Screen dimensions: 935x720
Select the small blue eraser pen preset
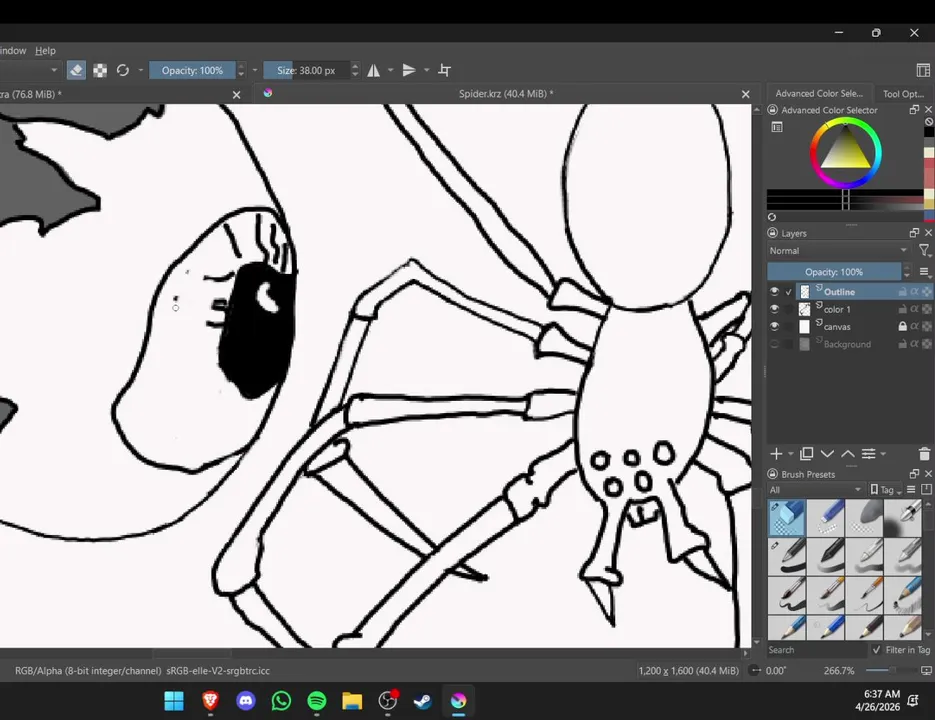tap(825, 518)
